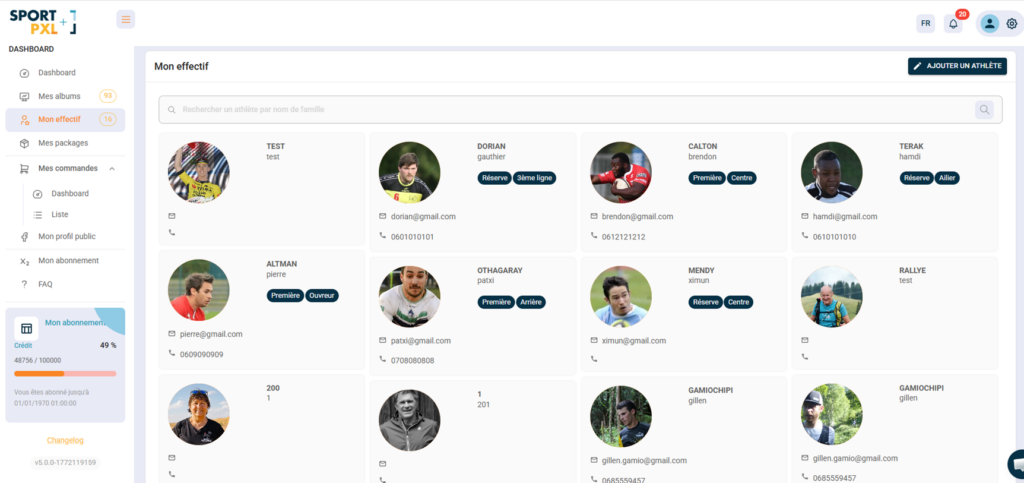Click the search magnifier button

coord(984,110)
